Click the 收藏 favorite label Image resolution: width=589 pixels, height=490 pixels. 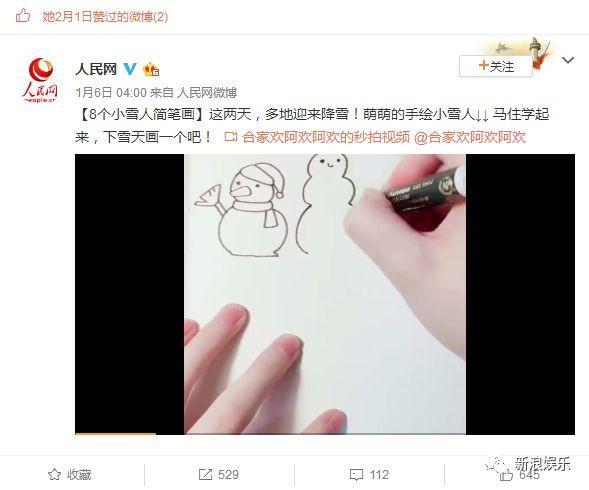(x=79, y=475)
